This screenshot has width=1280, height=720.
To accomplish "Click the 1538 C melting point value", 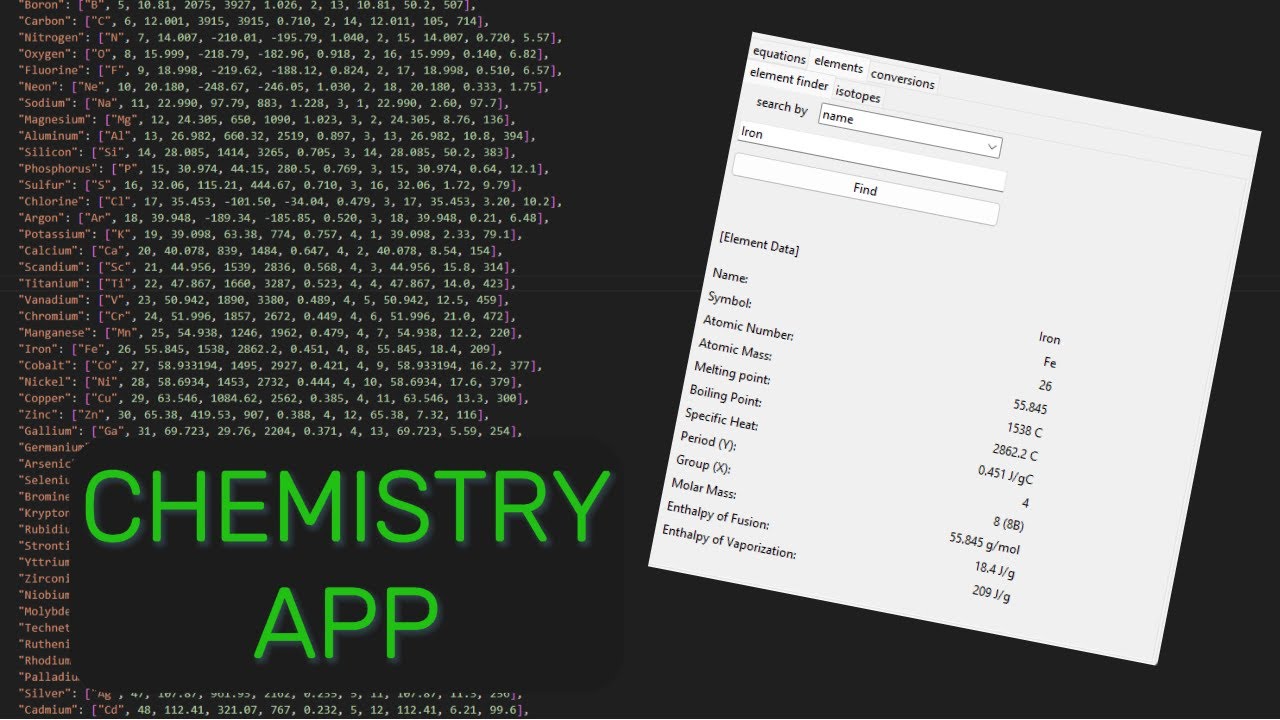I will [x=1023, y=430].
